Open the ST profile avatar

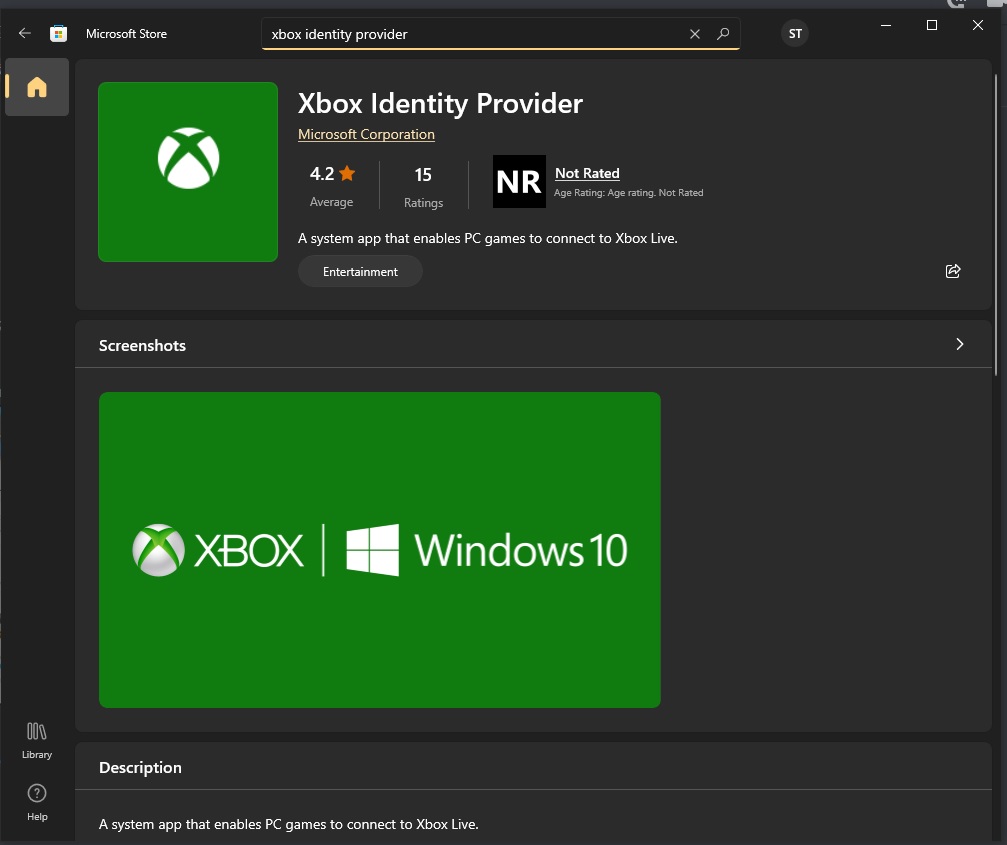pos(795,34)
